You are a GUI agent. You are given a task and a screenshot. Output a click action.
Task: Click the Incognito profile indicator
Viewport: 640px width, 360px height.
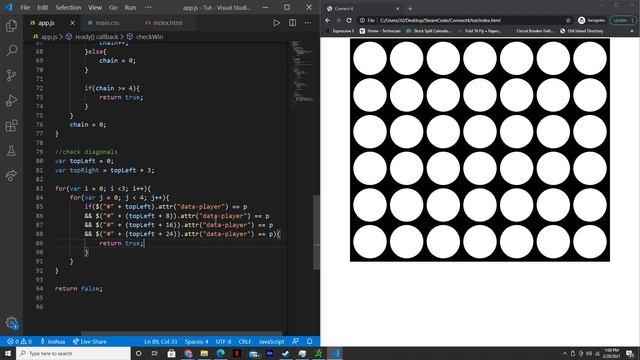coord(591,20)
